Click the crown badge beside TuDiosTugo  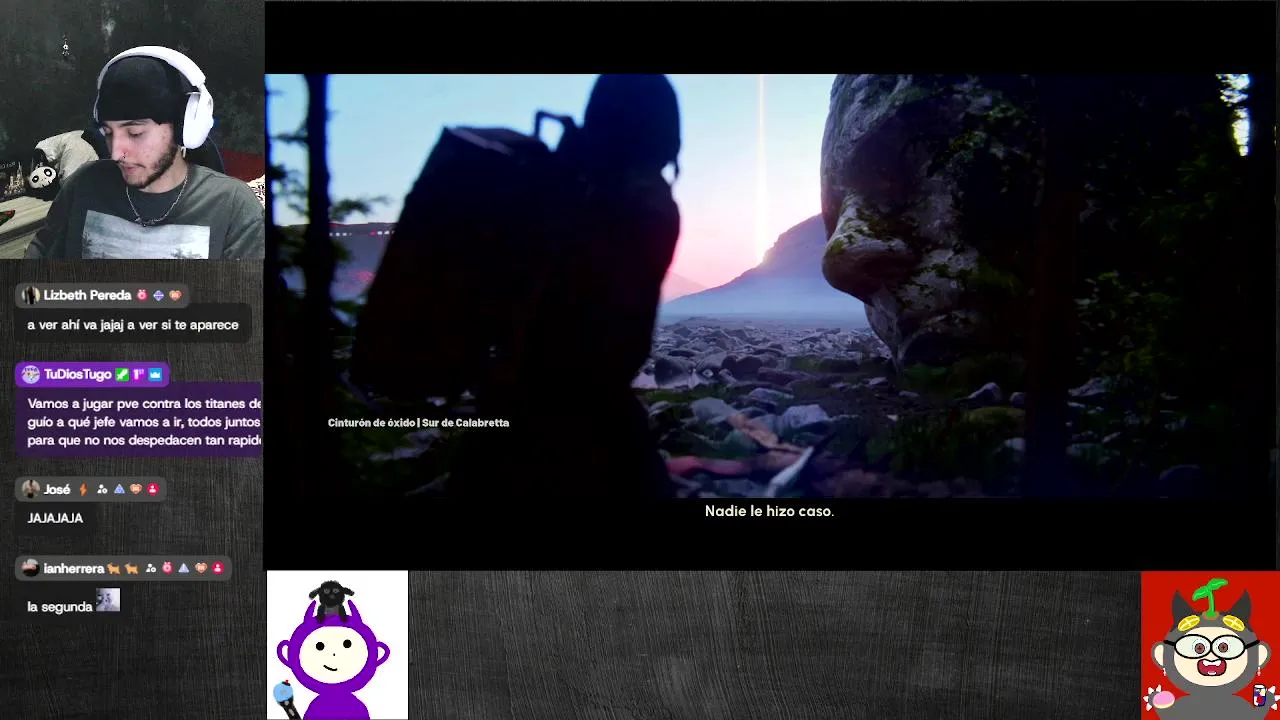[155, 374]
